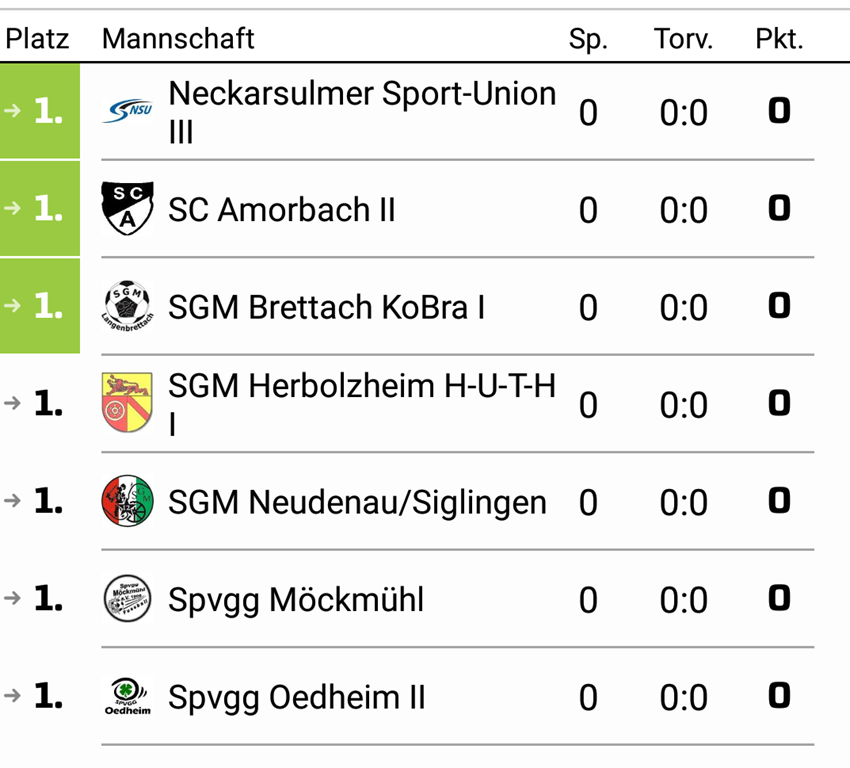Click the green rank badge for SC Amorbach II

pyautogui.click(x=40, y=208)
